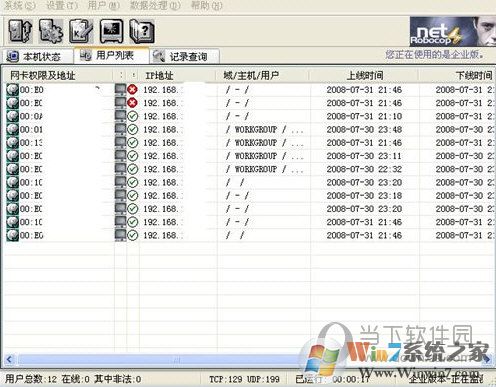Sort by 下线时间 column header
Image resolution: width=496 pixels, height=387 pixels.
pos(457,75)
